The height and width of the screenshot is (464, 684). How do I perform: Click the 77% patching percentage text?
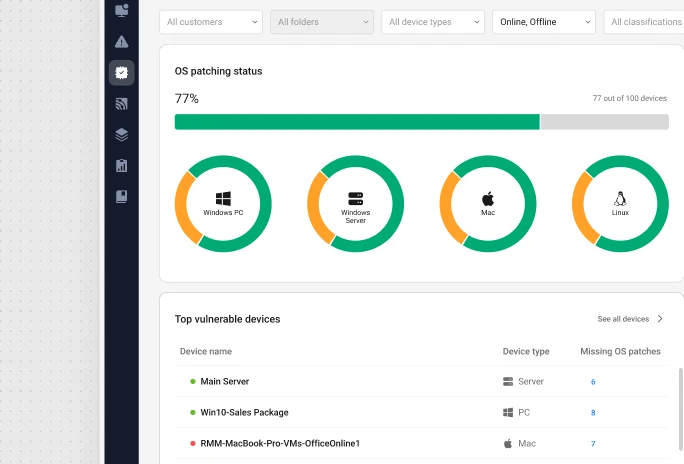(187, 99)
